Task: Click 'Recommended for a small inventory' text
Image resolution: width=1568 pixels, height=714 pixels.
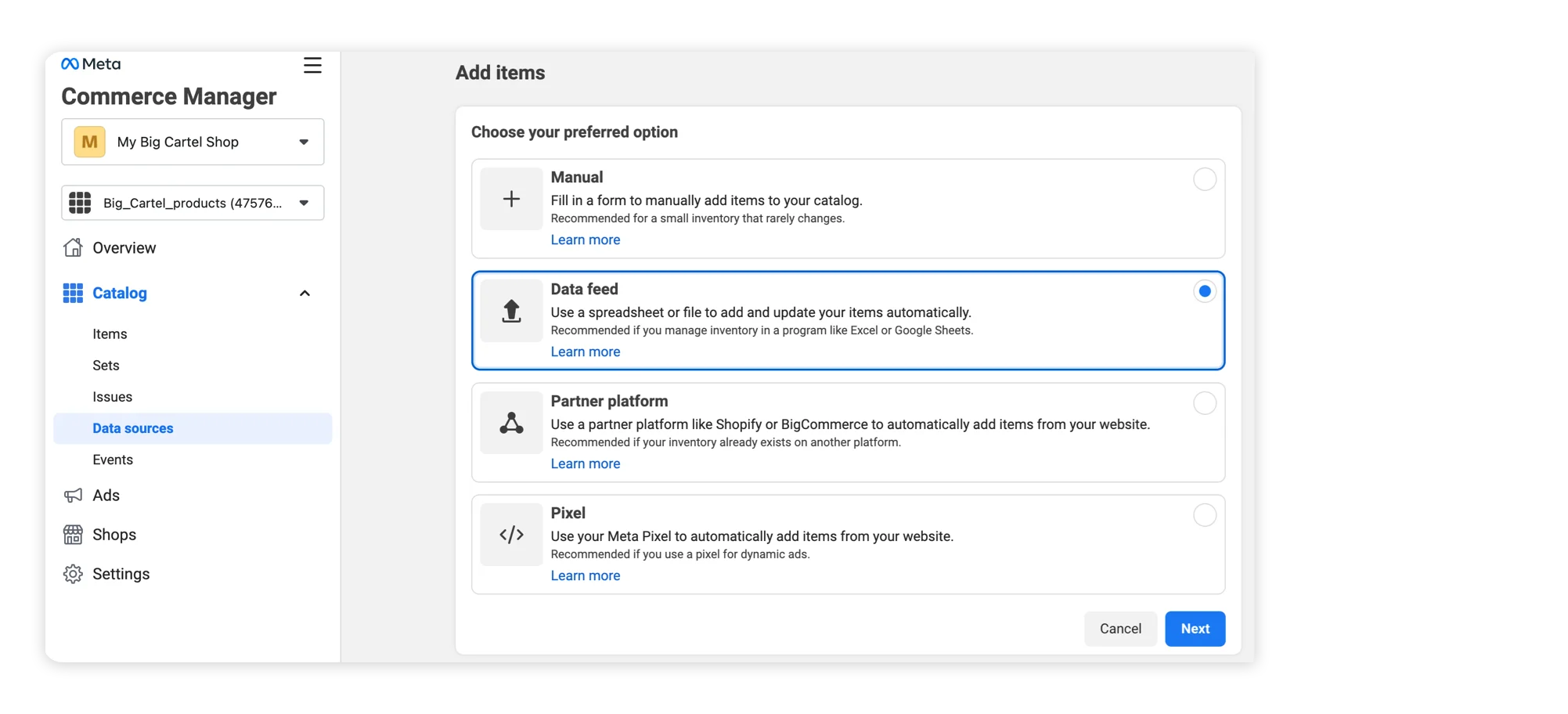Action: (697, 218)
